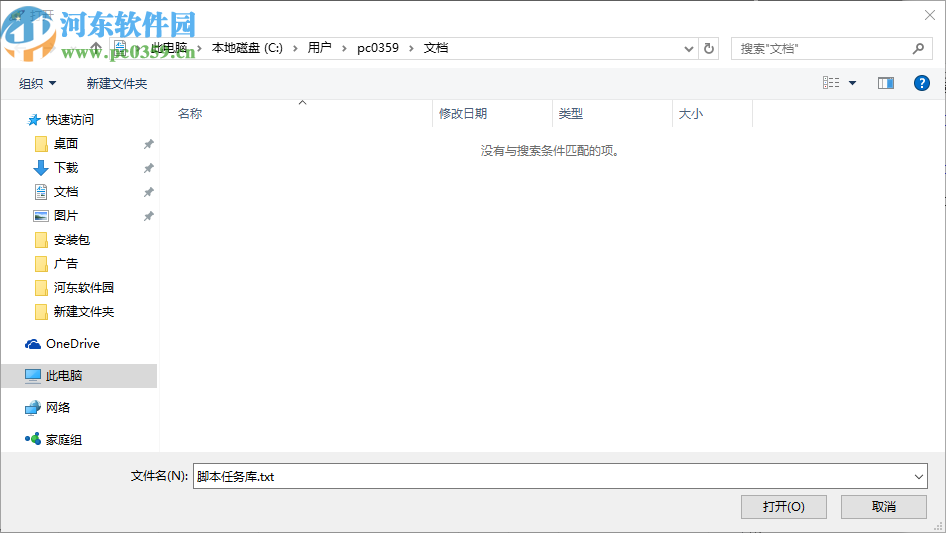Click the refresh icon beside address bar
This screenshot has width=946, height=533.
pos(709,48)
